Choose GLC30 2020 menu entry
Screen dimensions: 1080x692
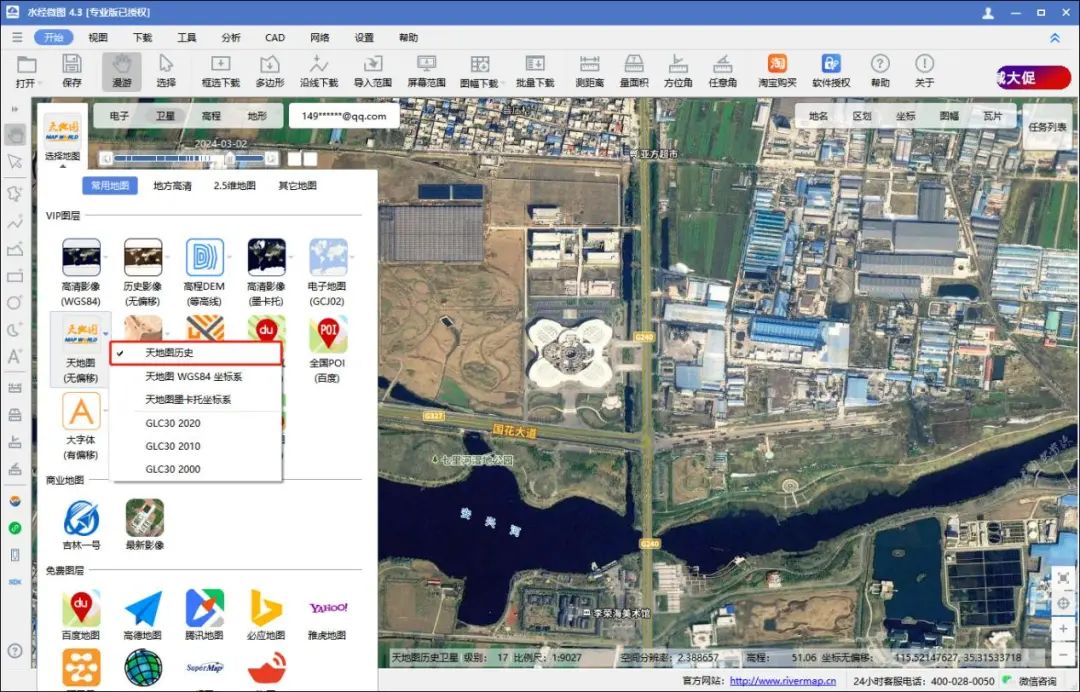(196, 423)
